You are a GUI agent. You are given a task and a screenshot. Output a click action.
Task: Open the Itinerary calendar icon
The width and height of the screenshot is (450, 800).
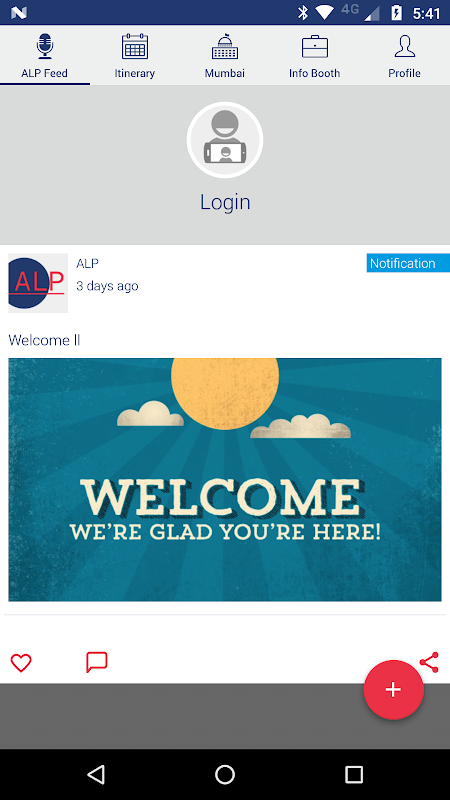pyautogui.click(x=135, y=46)
